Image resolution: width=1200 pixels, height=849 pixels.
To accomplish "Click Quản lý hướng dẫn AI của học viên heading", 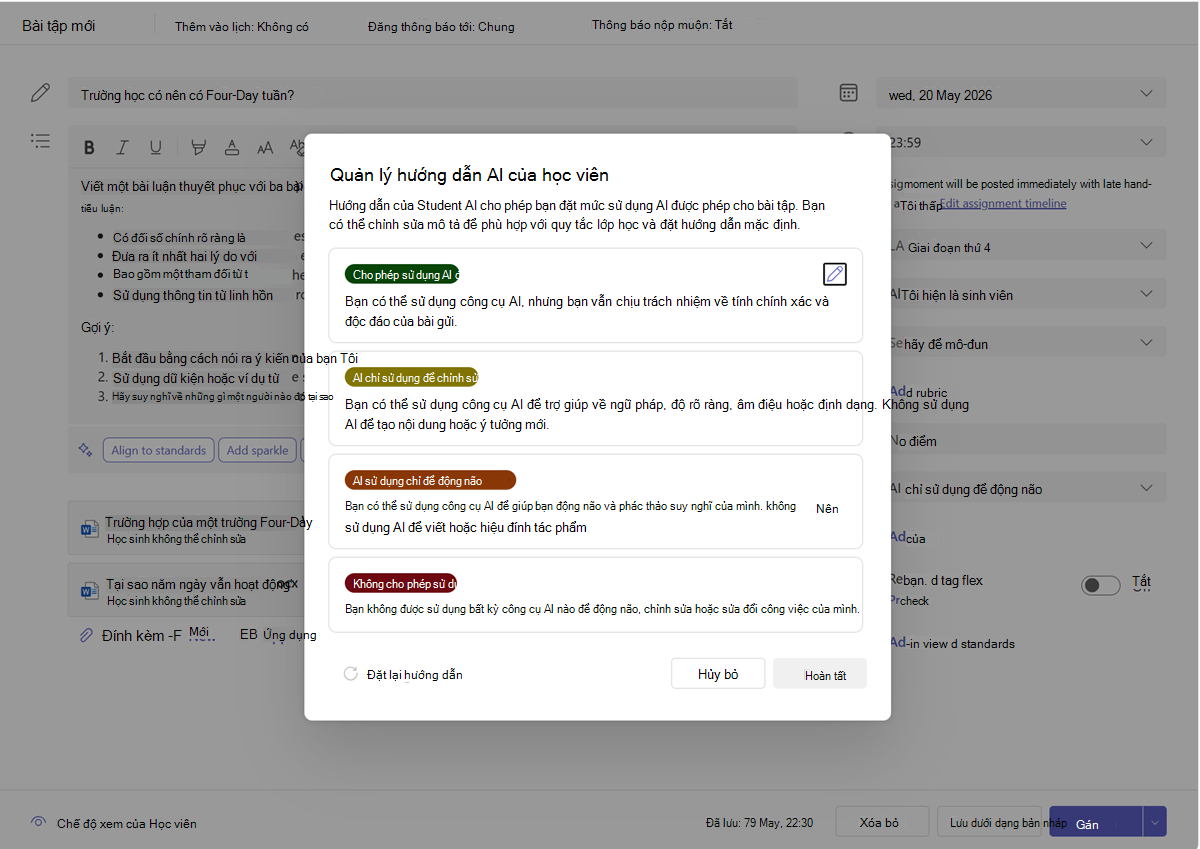I will pos(469,175).
